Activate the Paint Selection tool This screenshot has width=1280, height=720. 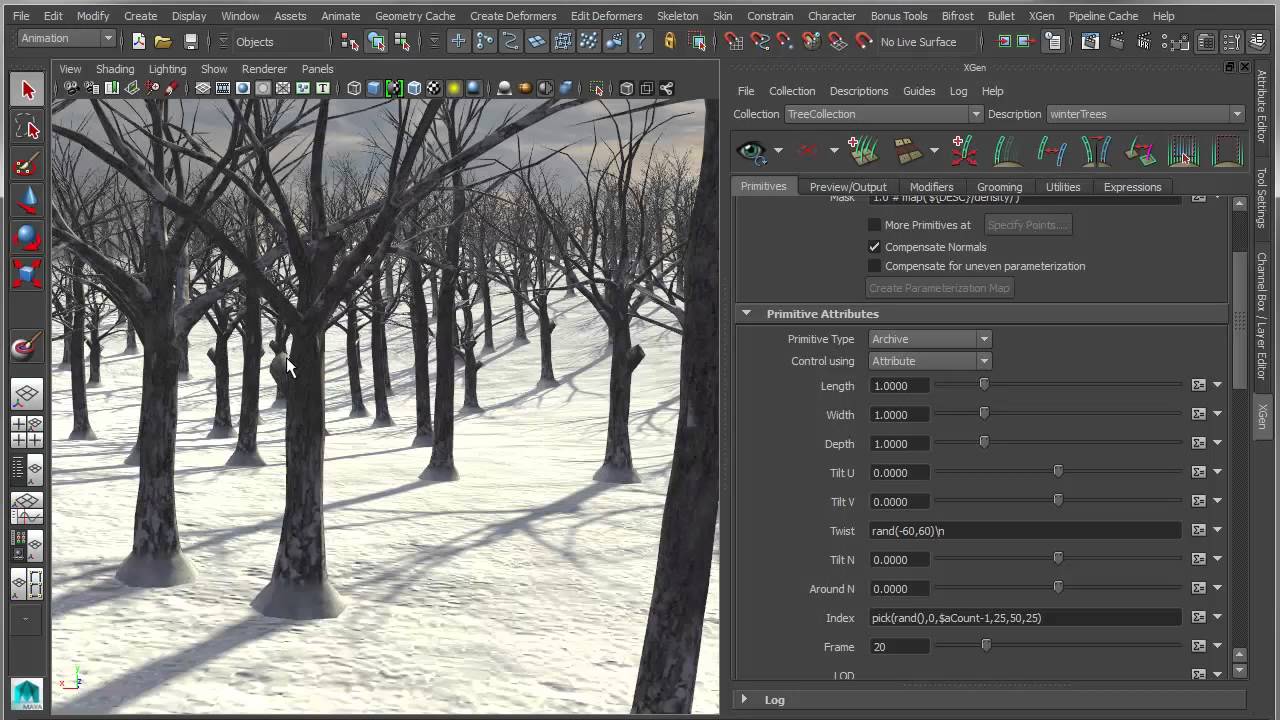click(27, 164)
